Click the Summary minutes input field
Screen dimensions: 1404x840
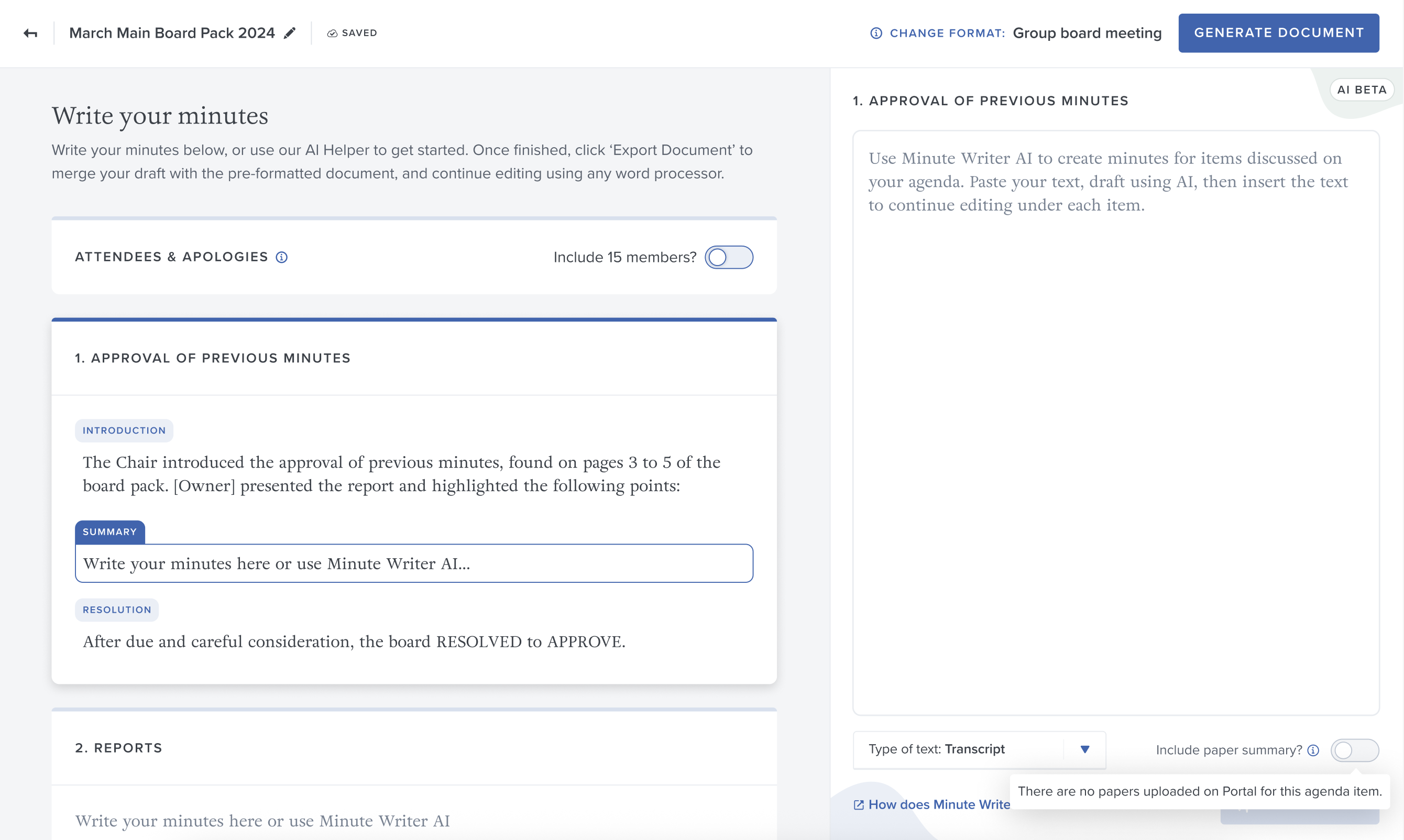click(x=414, y=563)
